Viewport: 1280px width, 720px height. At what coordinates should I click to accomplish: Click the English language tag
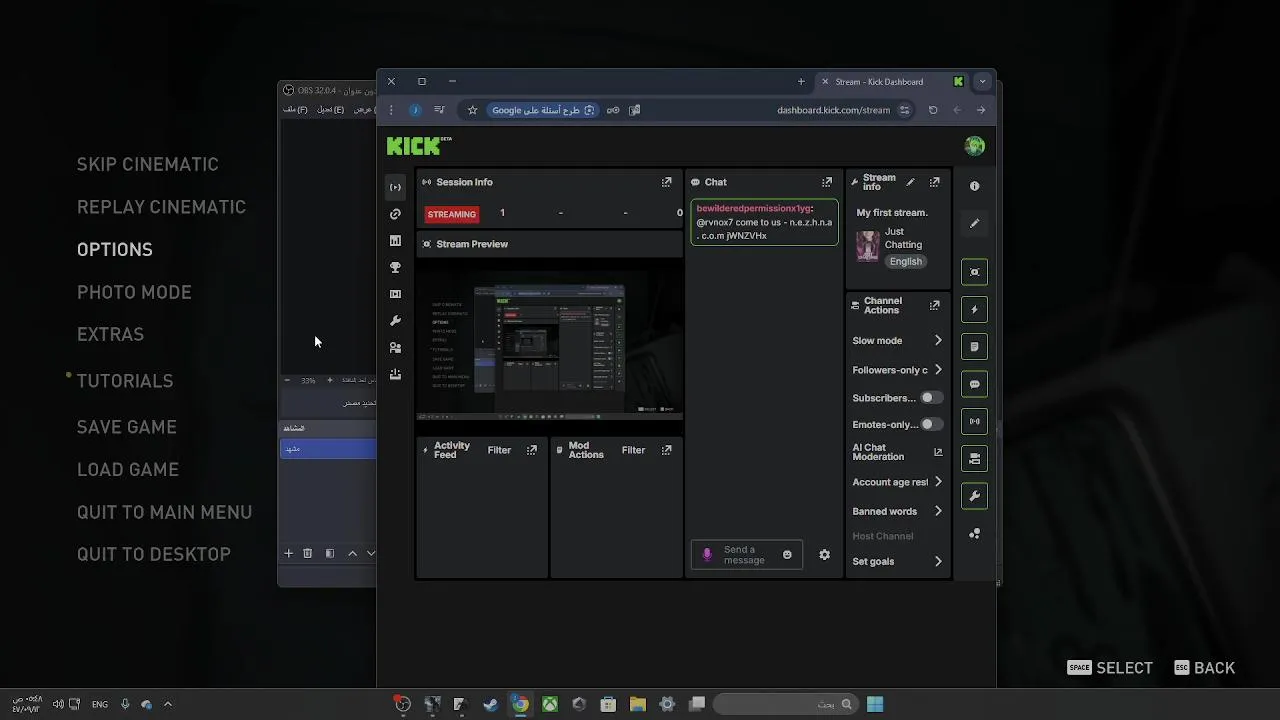coord(906,262)
